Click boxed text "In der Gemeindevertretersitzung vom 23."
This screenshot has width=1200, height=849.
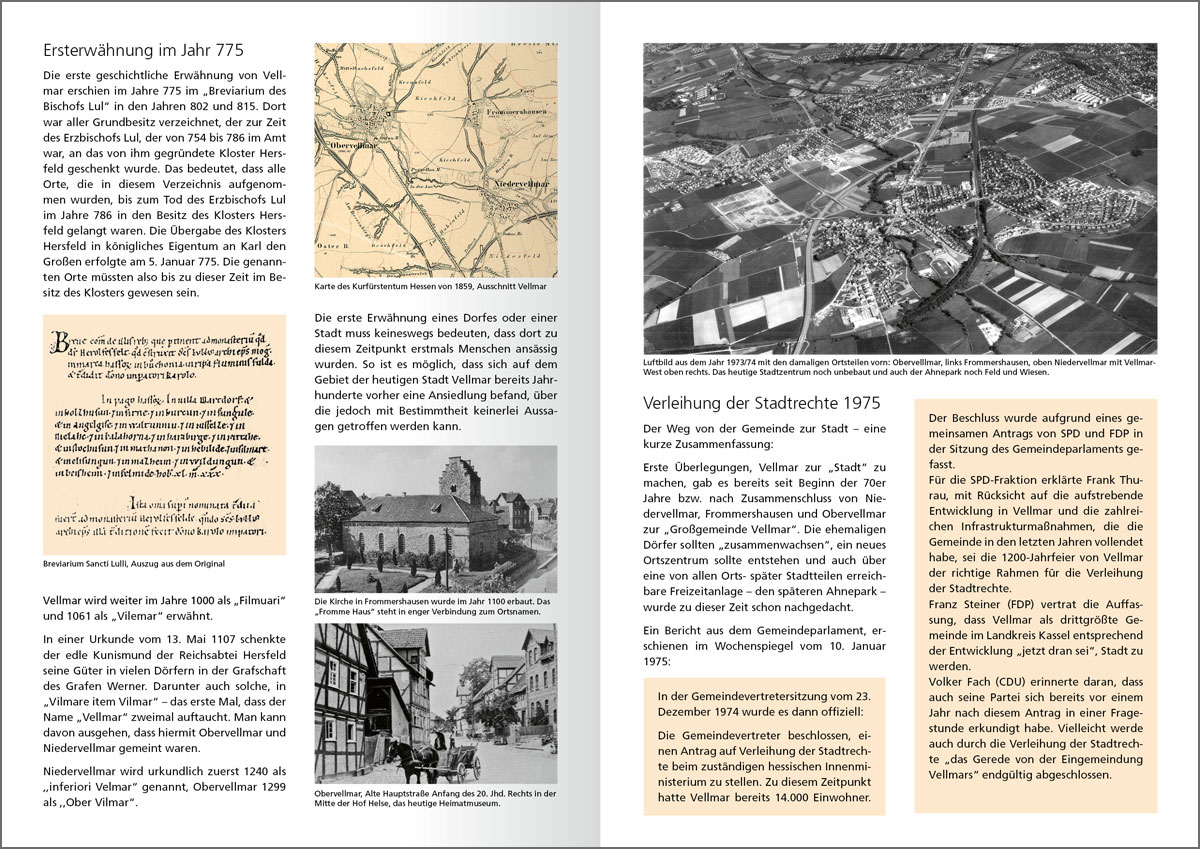[x=765, y=704]
